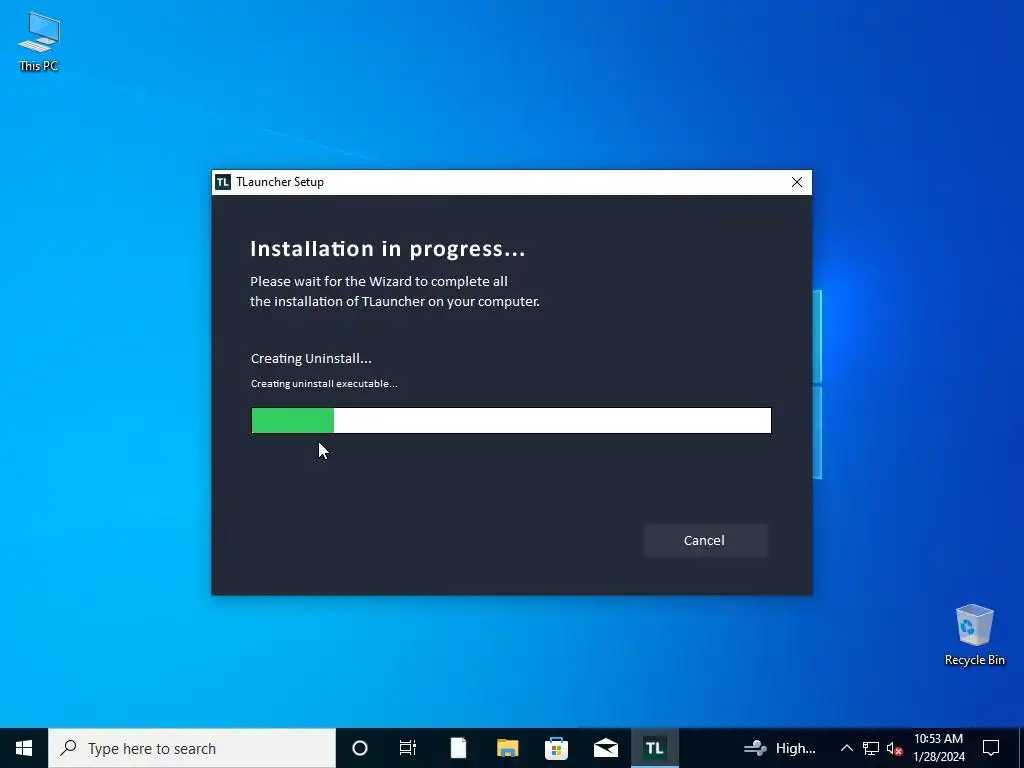Close the TLauncher Setup window

pos(797,182)
